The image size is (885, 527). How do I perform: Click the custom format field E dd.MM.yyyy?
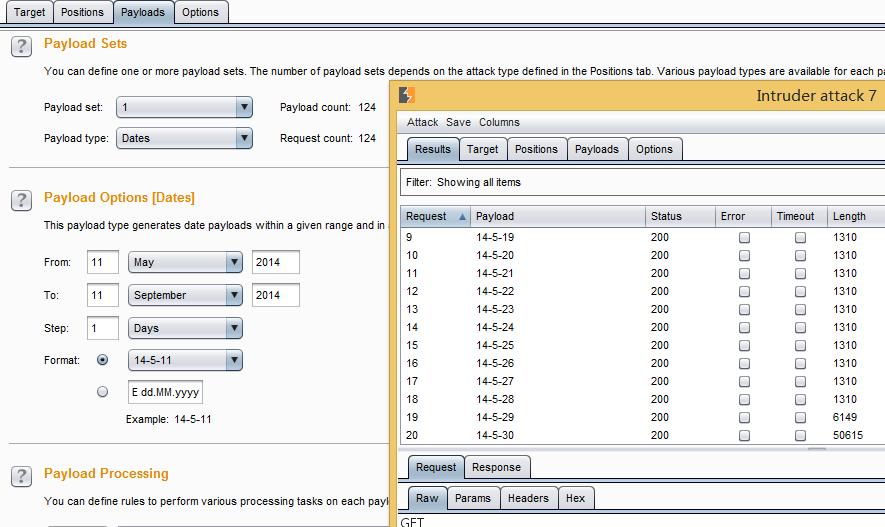coord(165,393)
